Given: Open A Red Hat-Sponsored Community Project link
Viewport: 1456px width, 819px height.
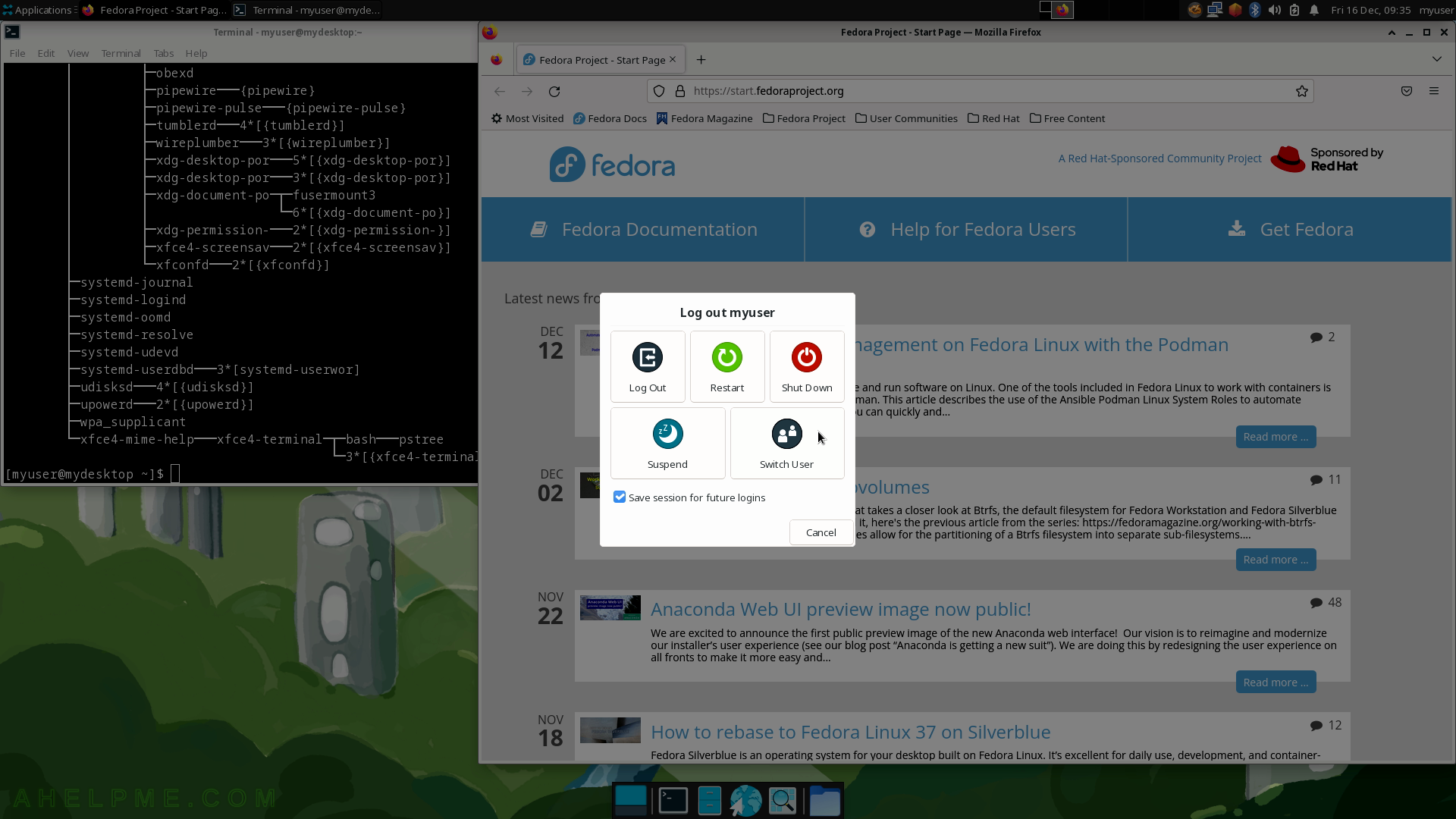Looking at the screenshot, I should pyautogui.click(x=1160, y=158).
